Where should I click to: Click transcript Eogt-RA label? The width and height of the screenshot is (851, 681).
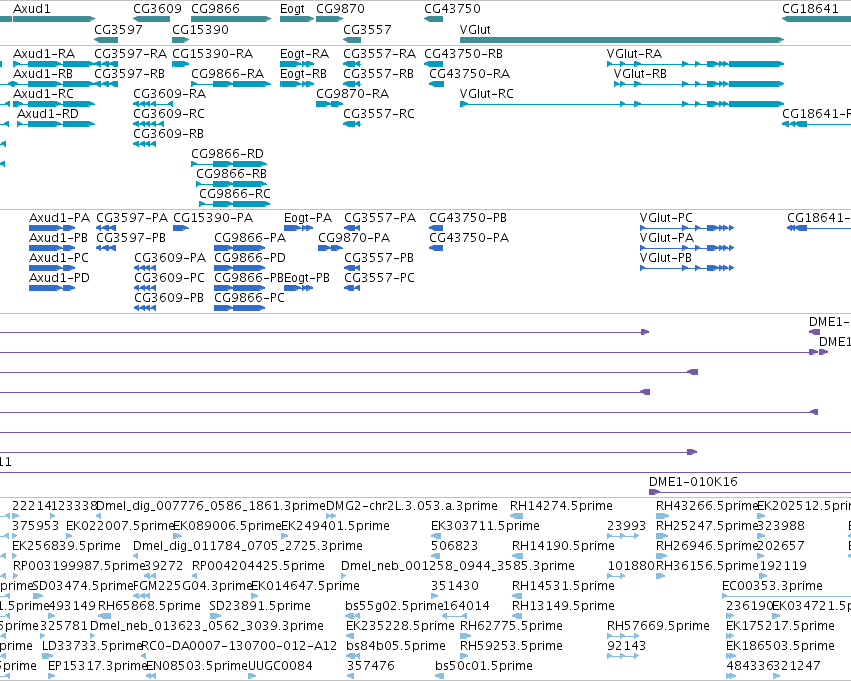tap(304, 54)
